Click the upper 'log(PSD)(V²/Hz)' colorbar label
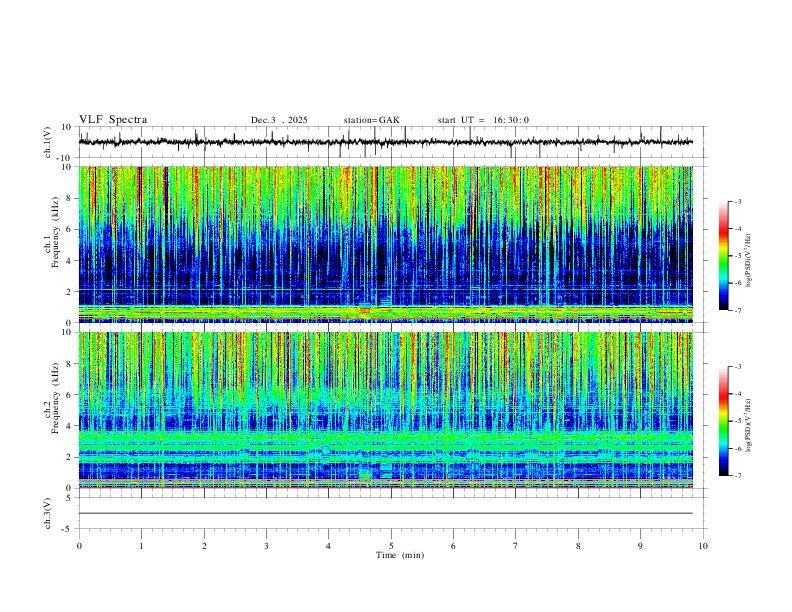The height and width of the screenshot is (612, 792). click(x=749, y=261)
